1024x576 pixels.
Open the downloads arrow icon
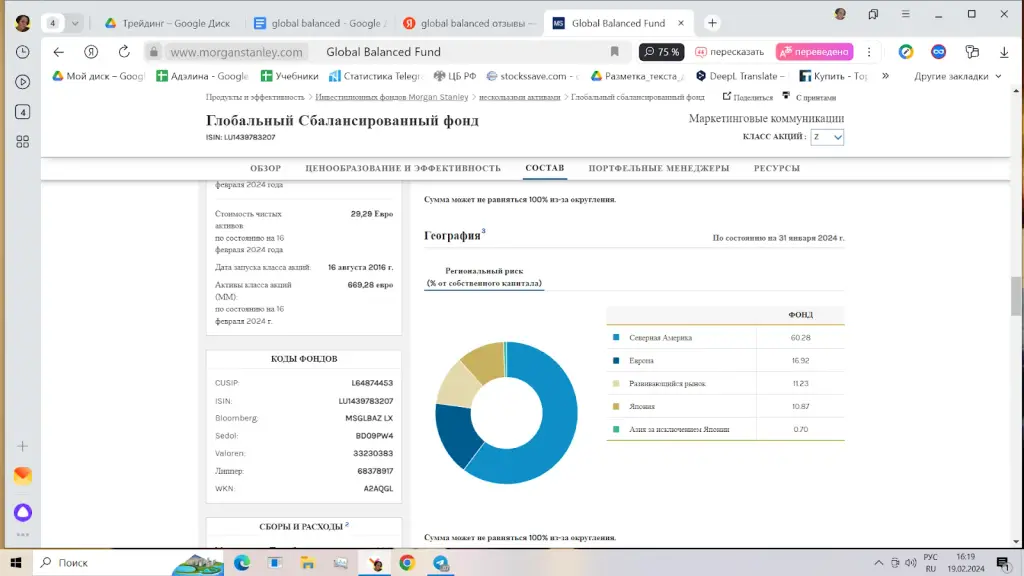coord(1004,52)
